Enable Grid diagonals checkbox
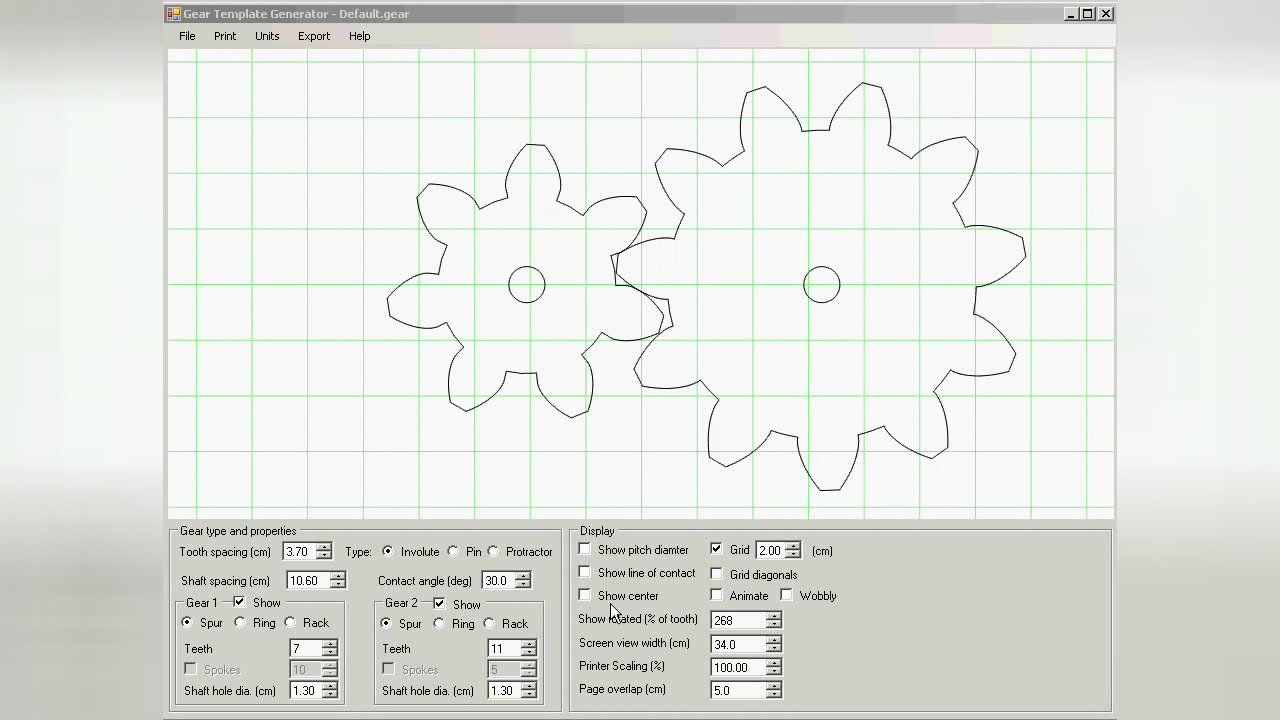 pos(716,574)
